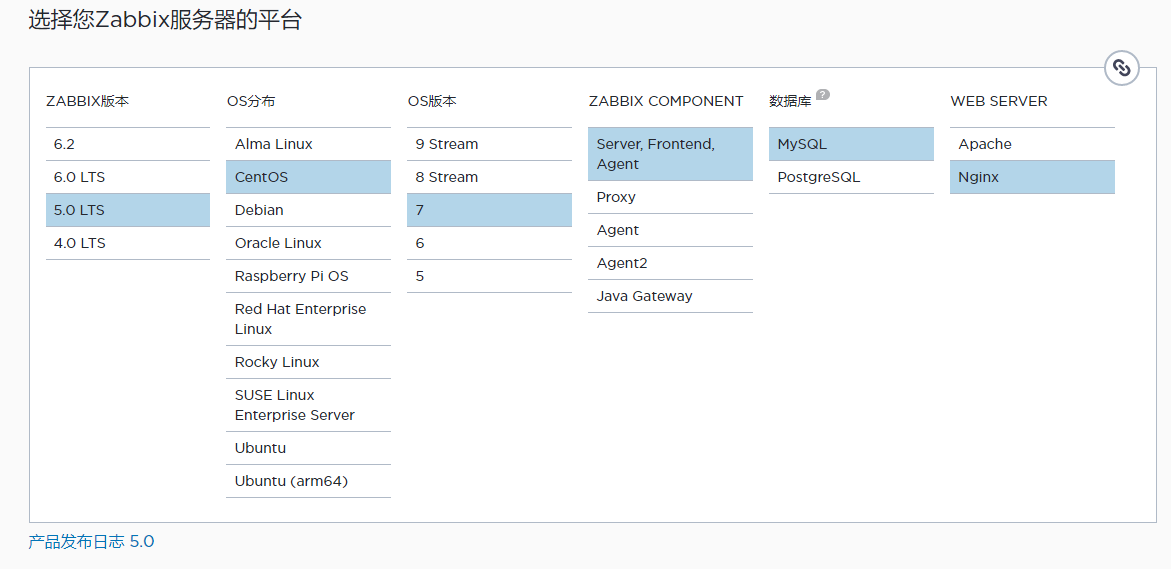Open the 产品发布日志 5.0 release notes link
The height and width of the screenshot is (569, 1171).
[91, 541]
